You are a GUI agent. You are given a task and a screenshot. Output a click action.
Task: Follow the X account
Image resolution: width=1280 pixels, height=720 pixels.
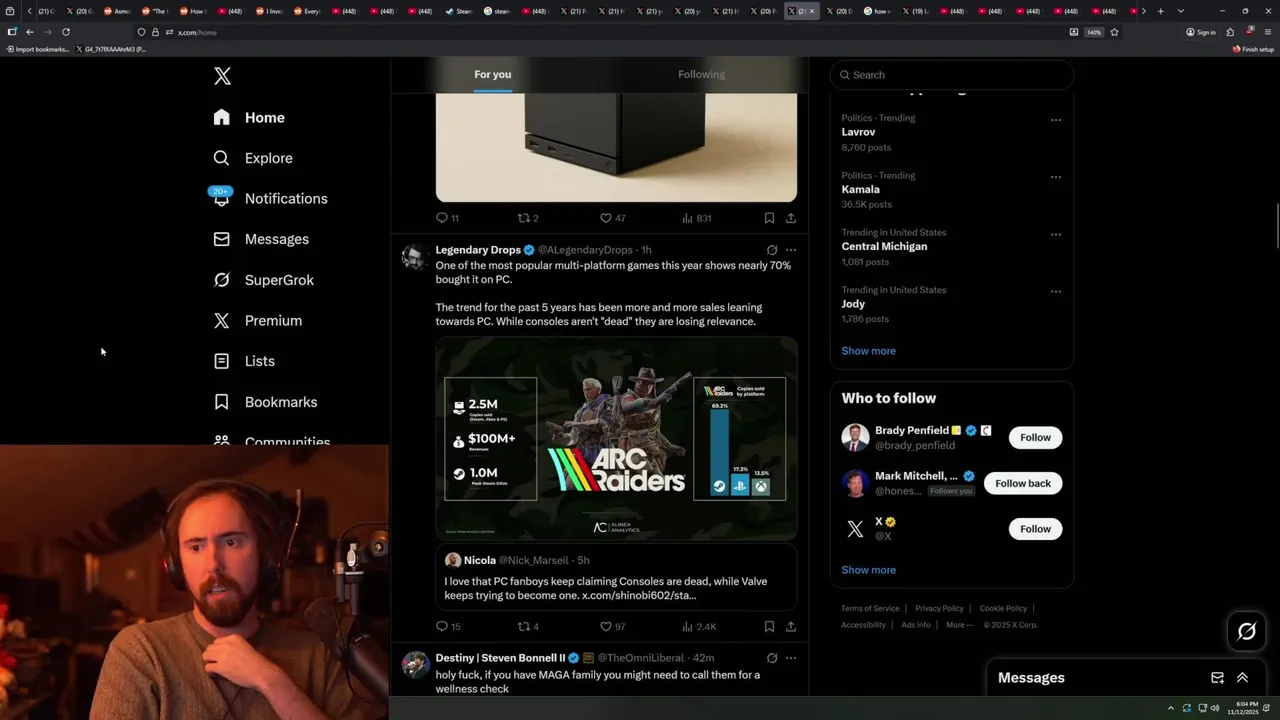coord(1035,529)
